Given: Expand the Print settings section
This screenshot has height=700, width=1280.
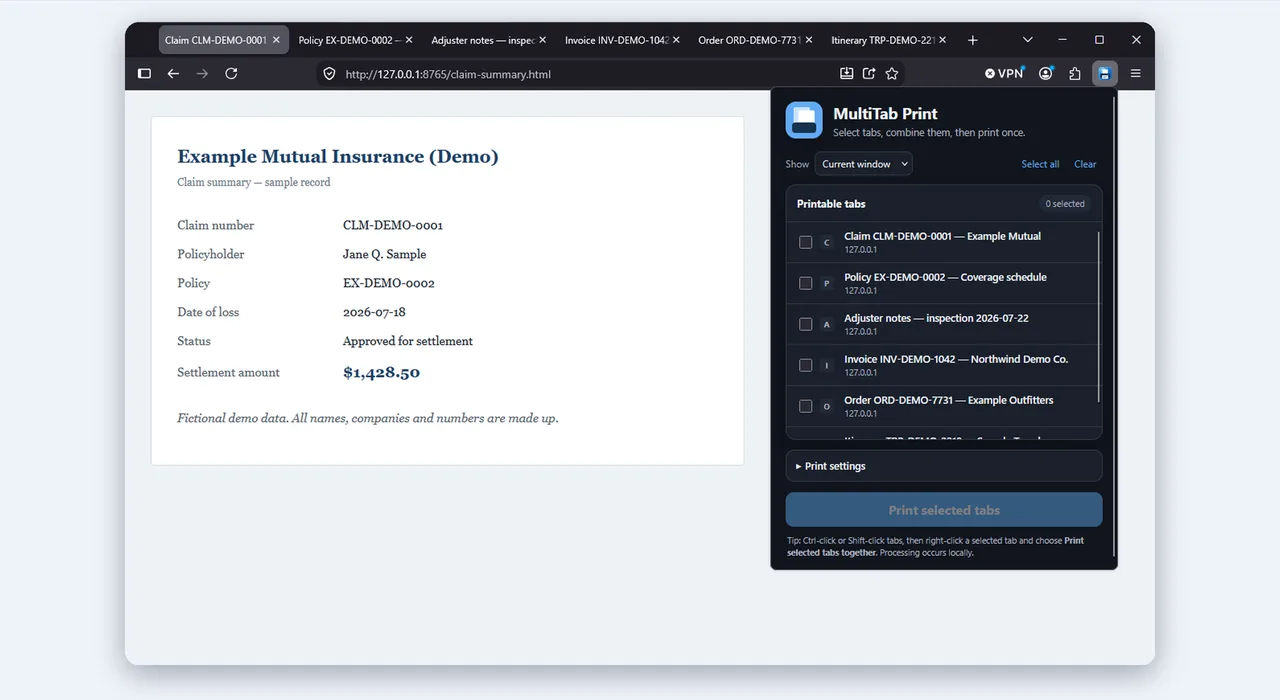Looking at the screenshot, I should coord(944,466).
